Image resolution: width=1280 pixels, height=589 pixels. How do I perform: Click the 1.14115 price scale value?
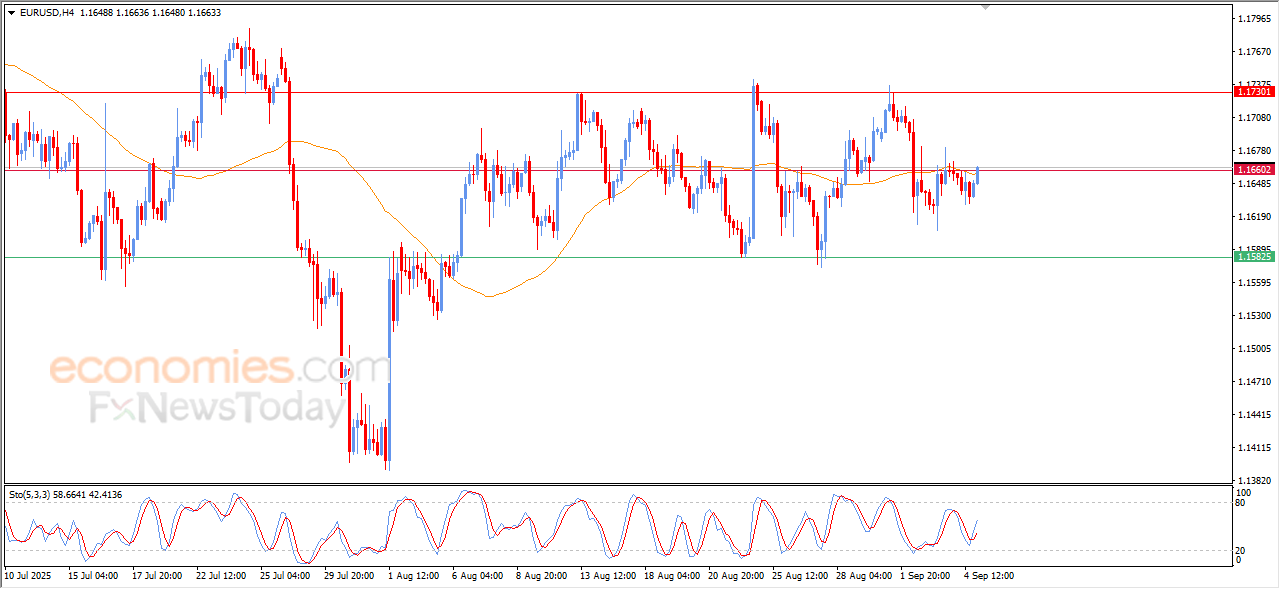coord(1253,448)
